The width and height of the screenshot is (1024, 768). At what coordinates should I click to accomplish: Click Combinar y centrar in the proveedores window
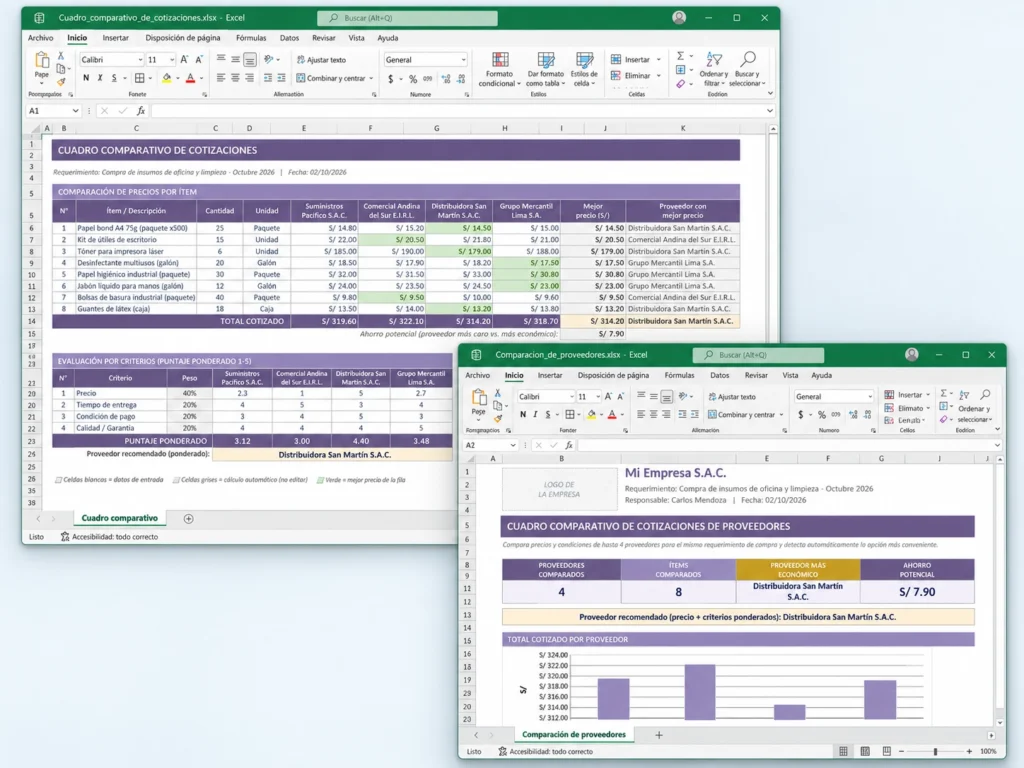coord(745,415)
